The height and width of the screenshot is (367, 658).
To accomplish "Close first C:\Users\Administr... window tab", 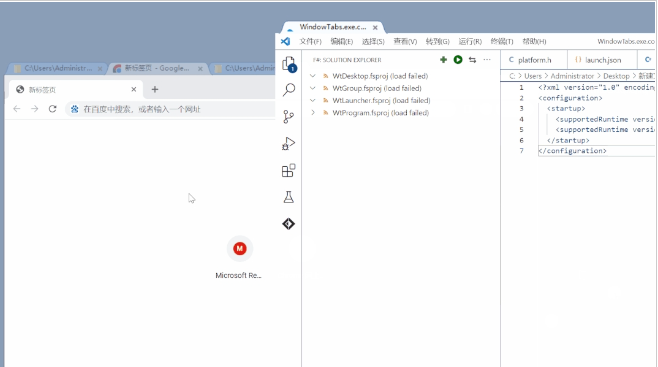I will [x=100, y=68].
